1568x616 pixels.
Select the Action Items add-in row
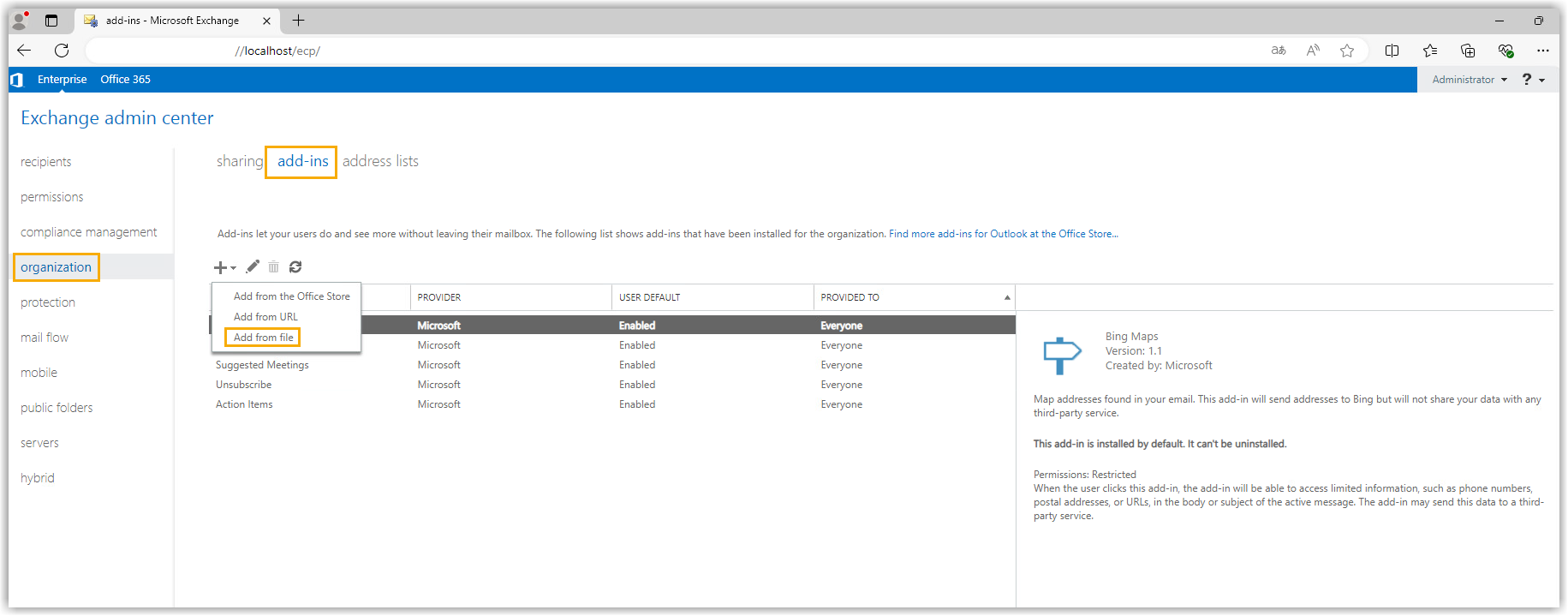click(613, 404)
